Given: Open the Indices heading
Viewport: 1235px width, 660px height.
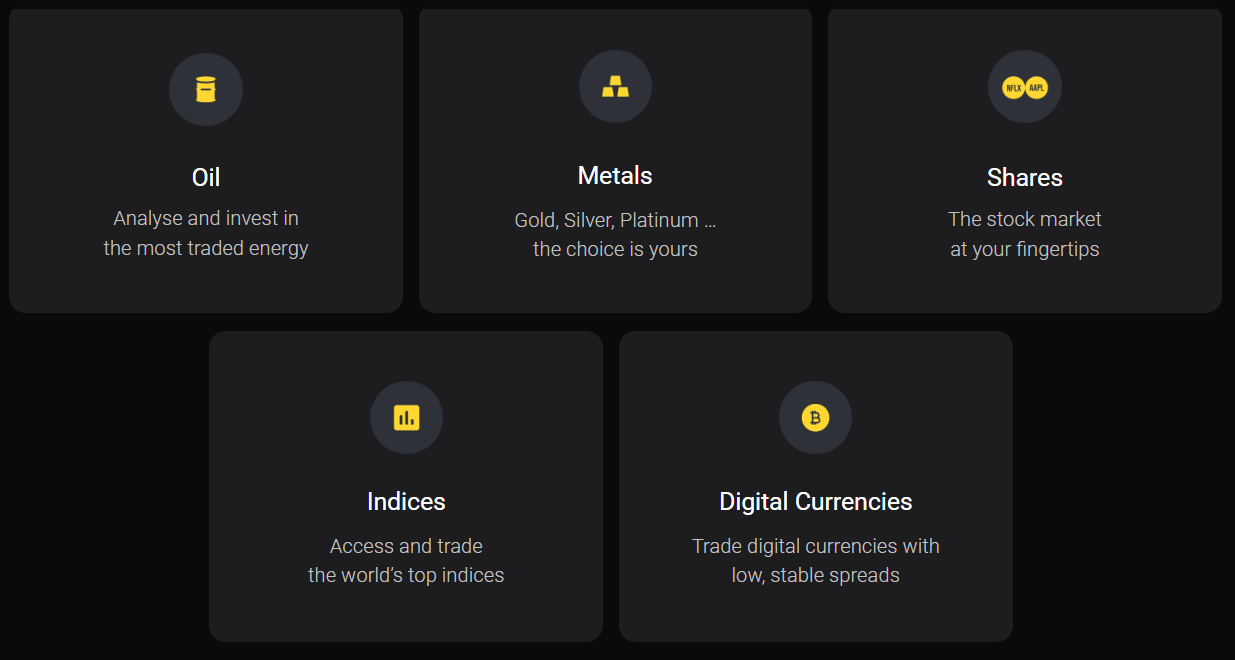Looking at the screenshot, I should (x=406, y=501).
